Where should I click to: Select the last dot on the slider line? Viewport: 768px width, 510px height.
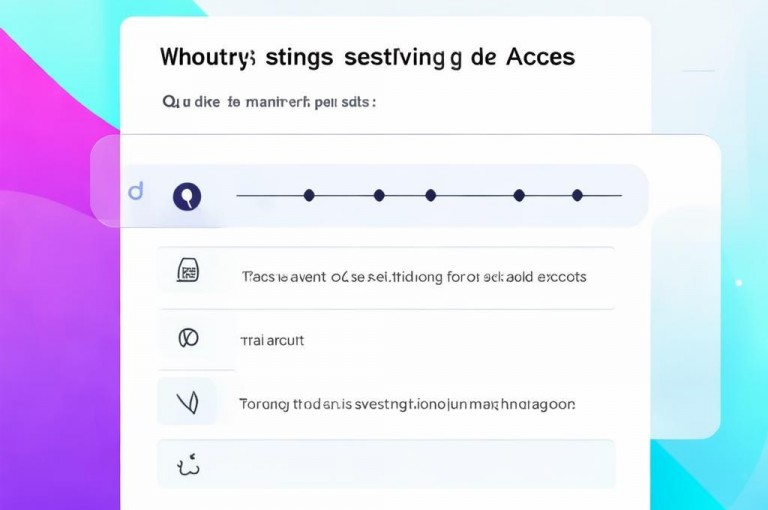coord(577,195)
